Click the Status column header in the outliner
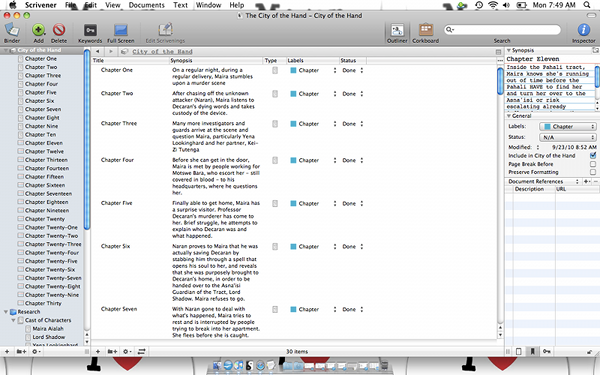 click(353, 60)
